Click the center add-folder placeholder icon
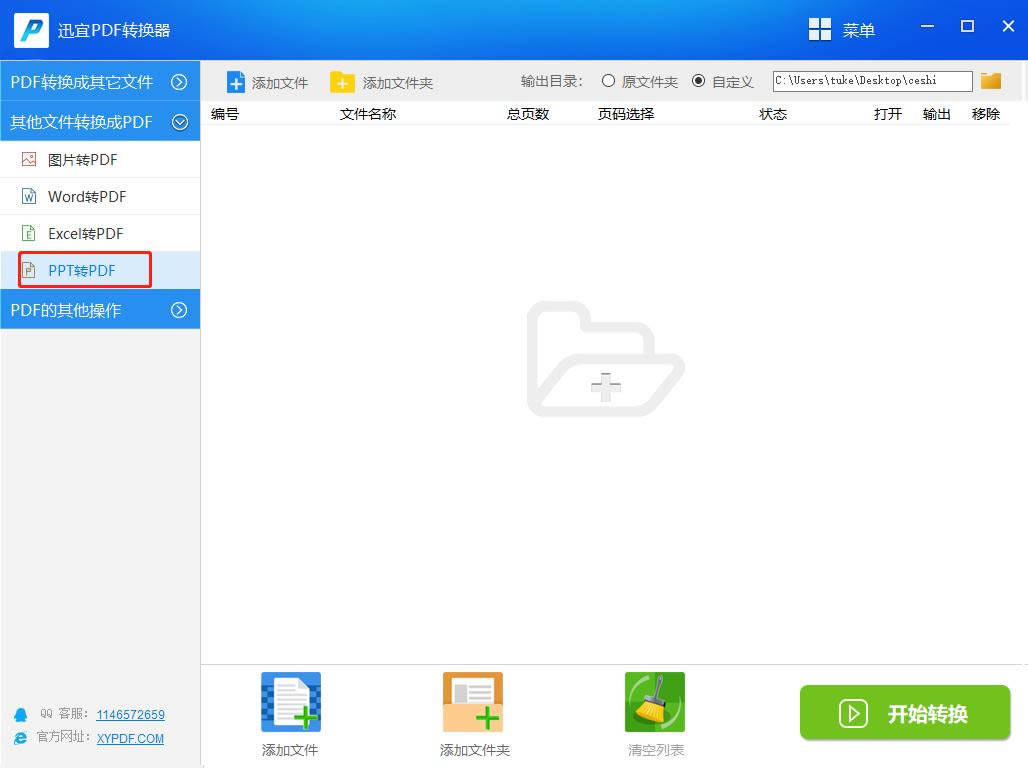This screenshot has width=1028, height=768. pos(605,359)
